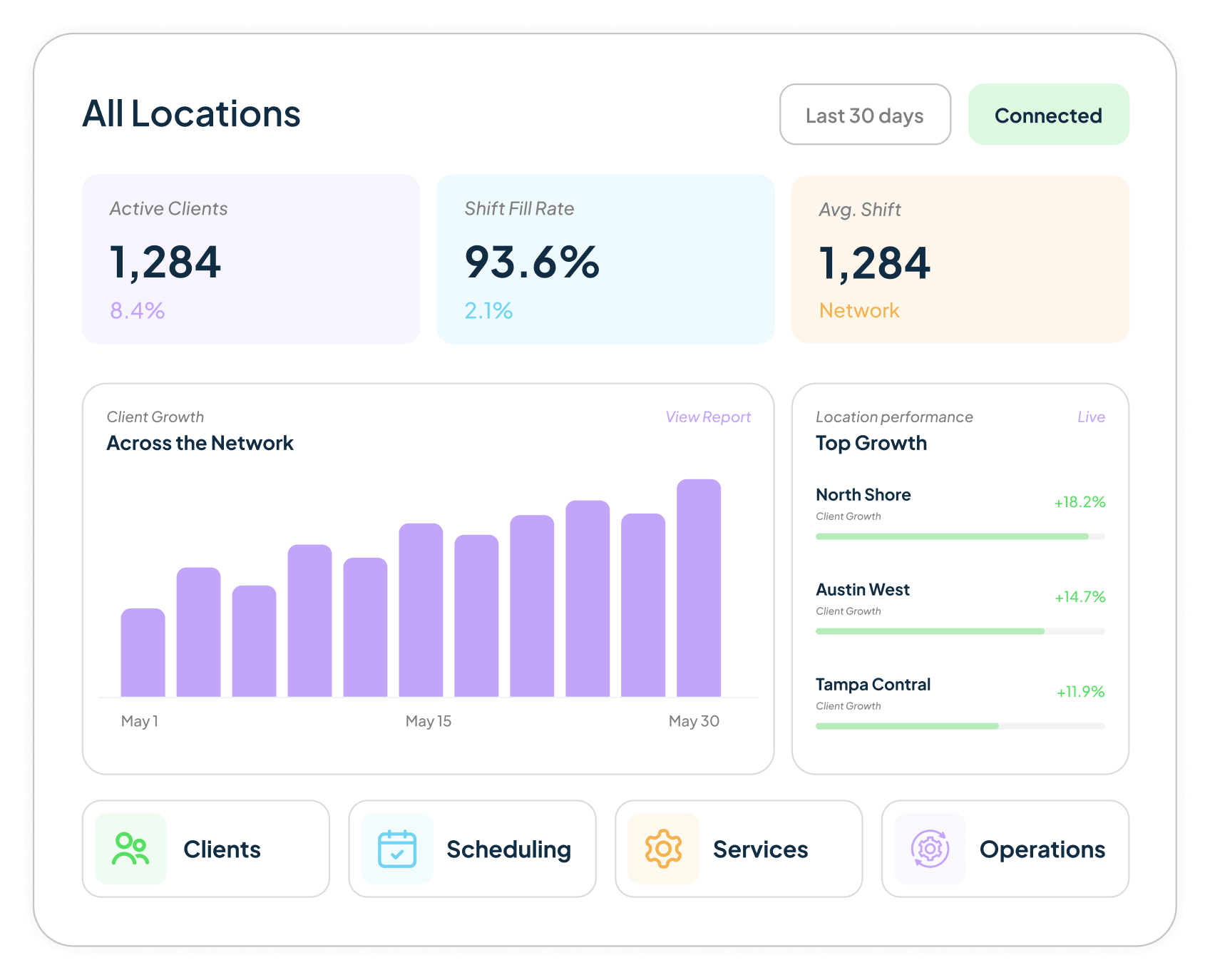The width and height of the screenshot is (1210, 980).
Task: Click the blue Scheduling calendar icon
Action: (x=397, y=849)
